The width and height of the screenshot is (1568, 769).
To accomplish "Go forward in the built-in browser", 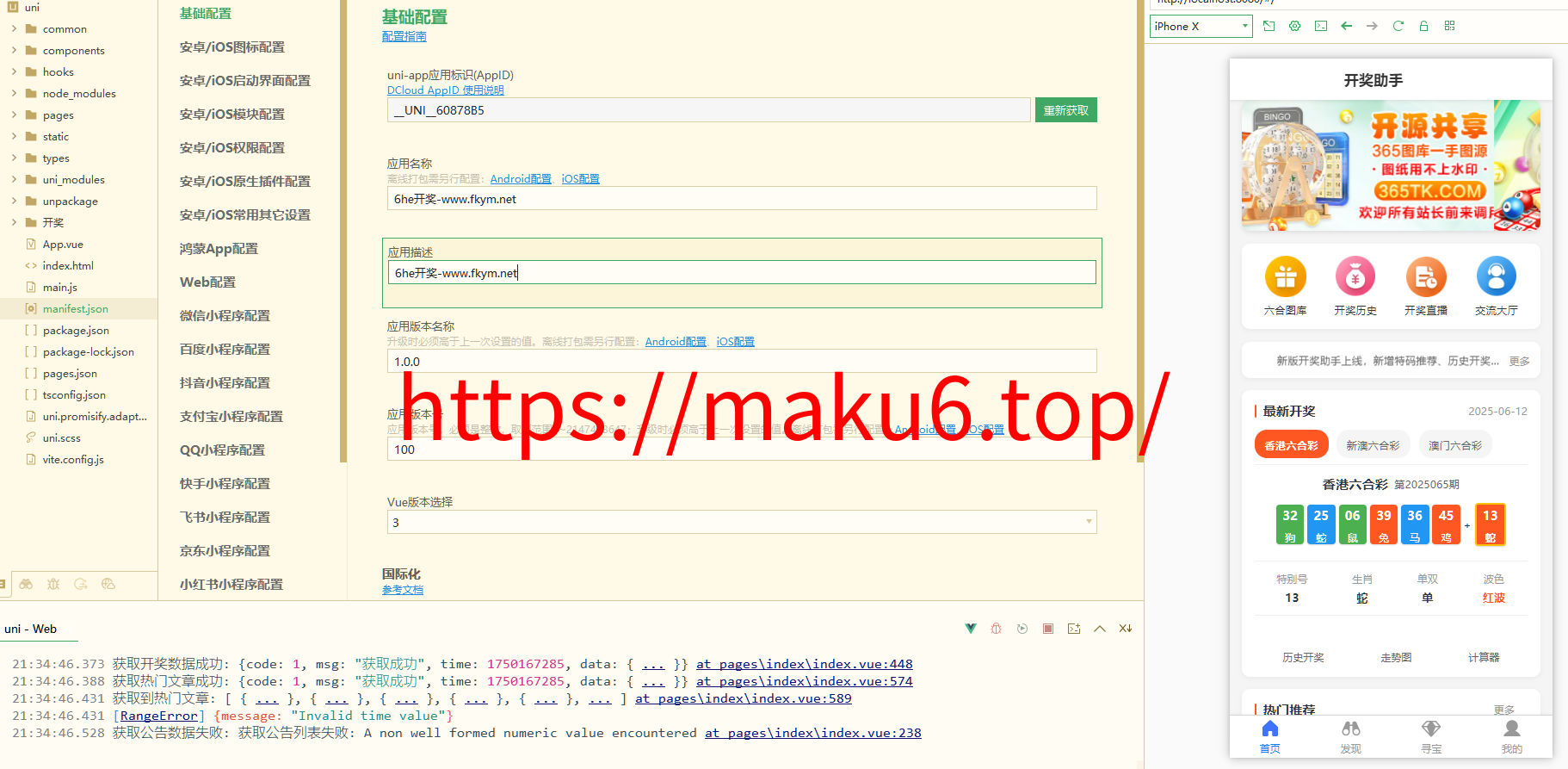I will click(x=1372, y=26).
